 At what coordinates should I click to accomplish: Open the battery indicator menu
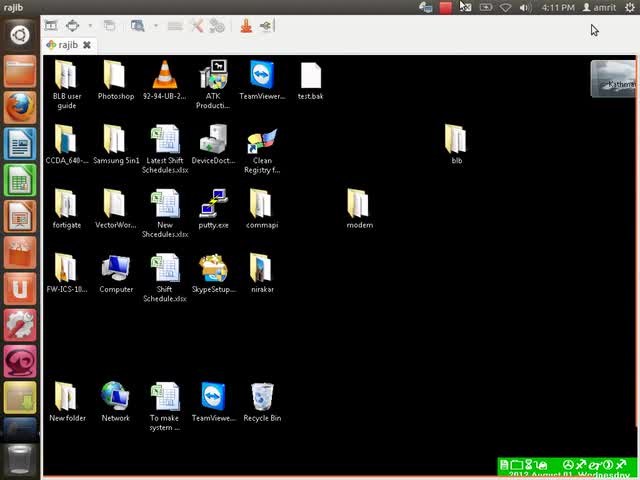click(x=486, y=7)
